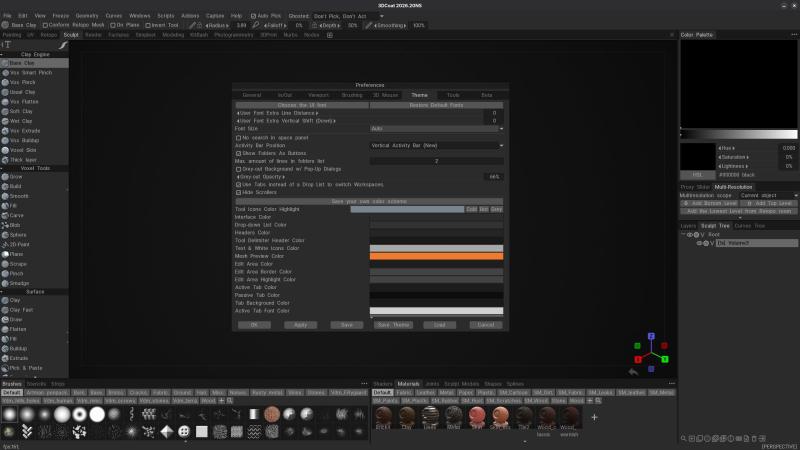Click the text tool T icon
This screenshot has width=800, height=450.
pos(7,45)
